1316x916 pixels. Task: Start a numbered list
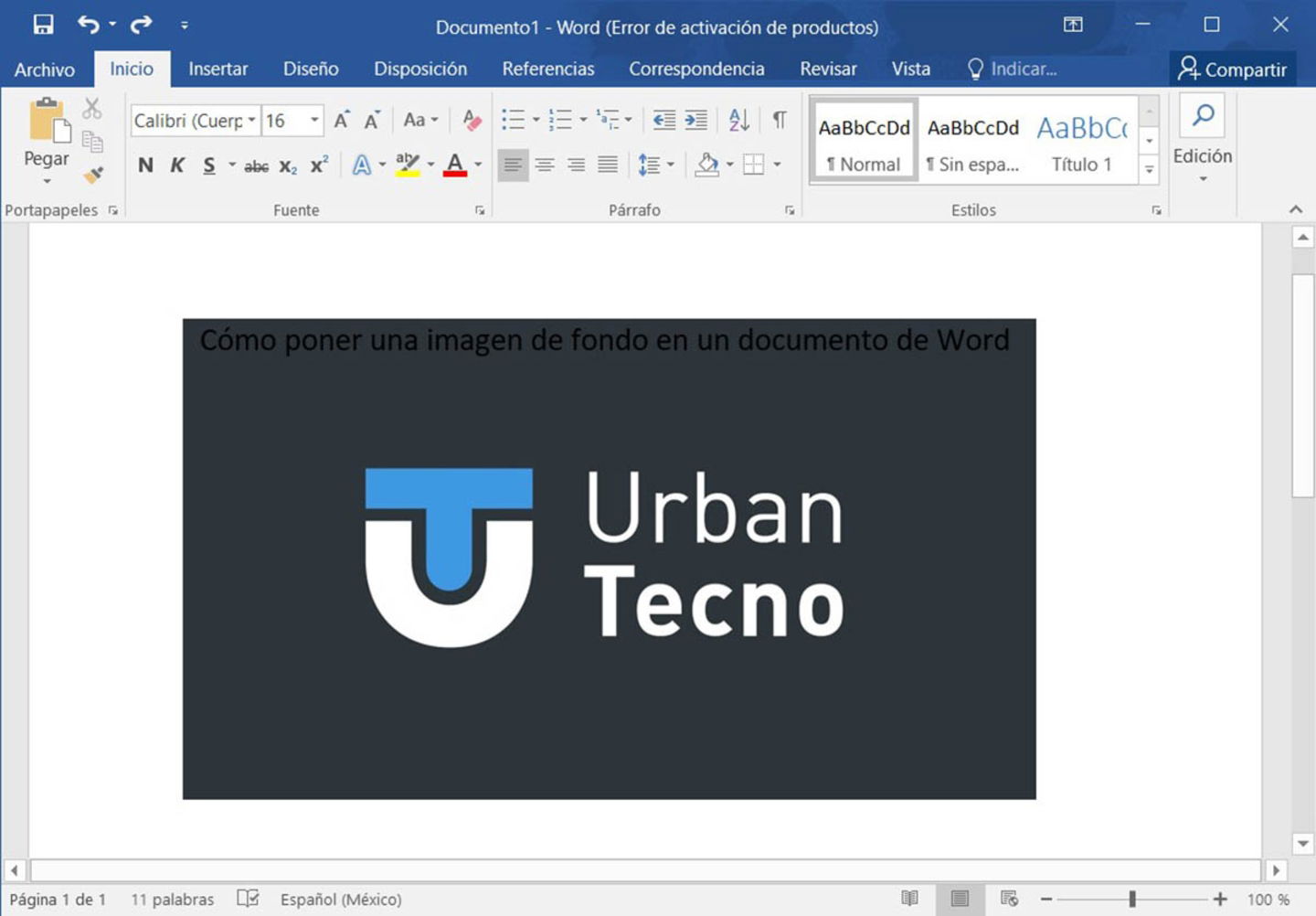560,120
